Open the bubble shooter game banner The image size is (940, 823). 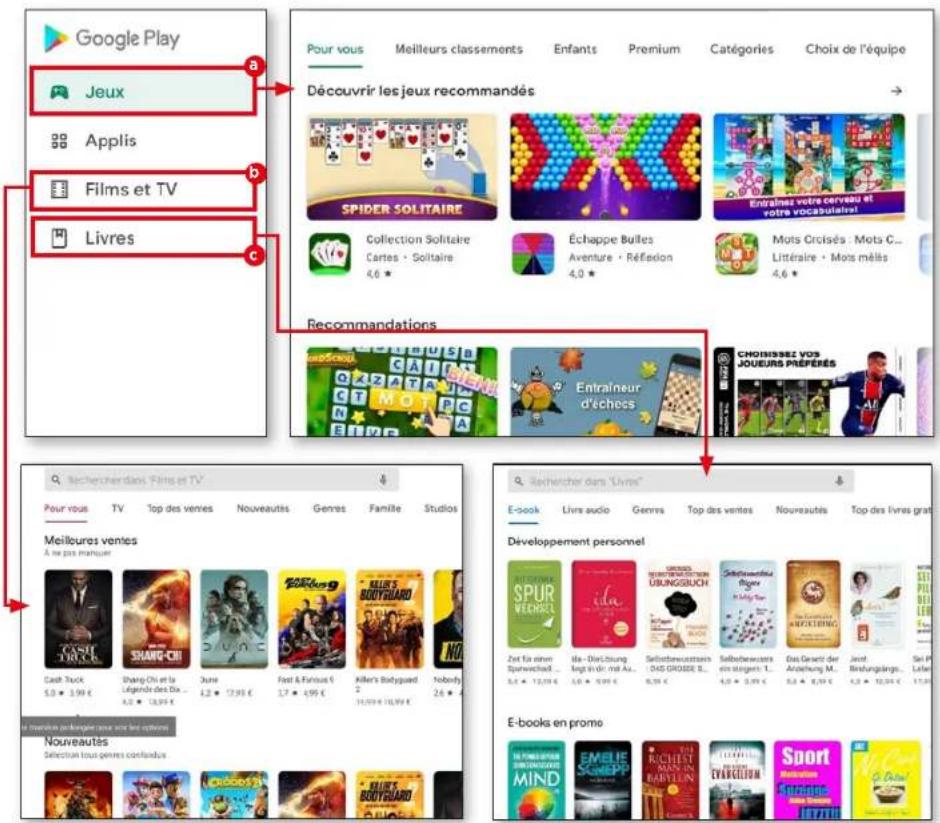605,167
